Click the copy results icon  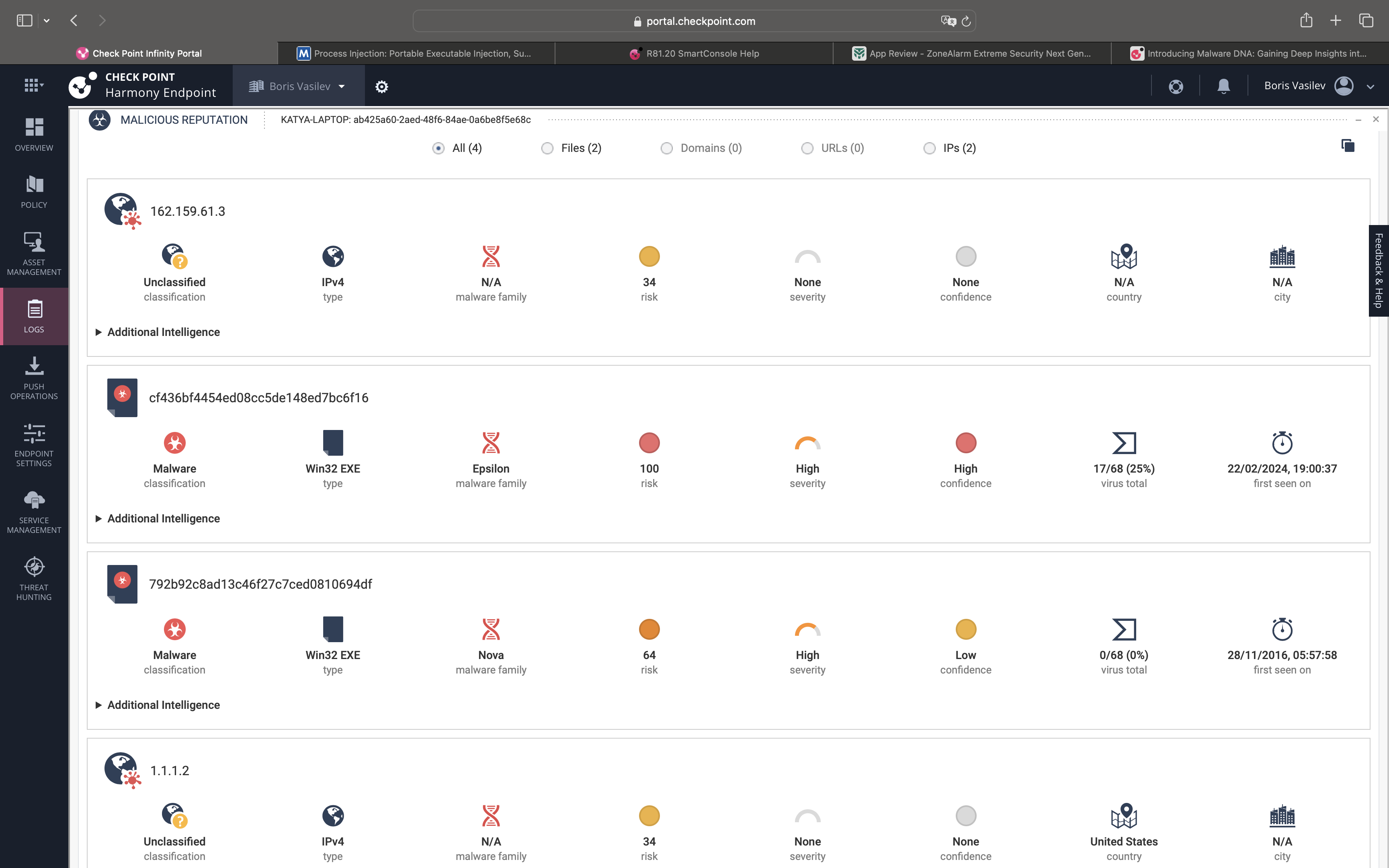(1348, 145)
